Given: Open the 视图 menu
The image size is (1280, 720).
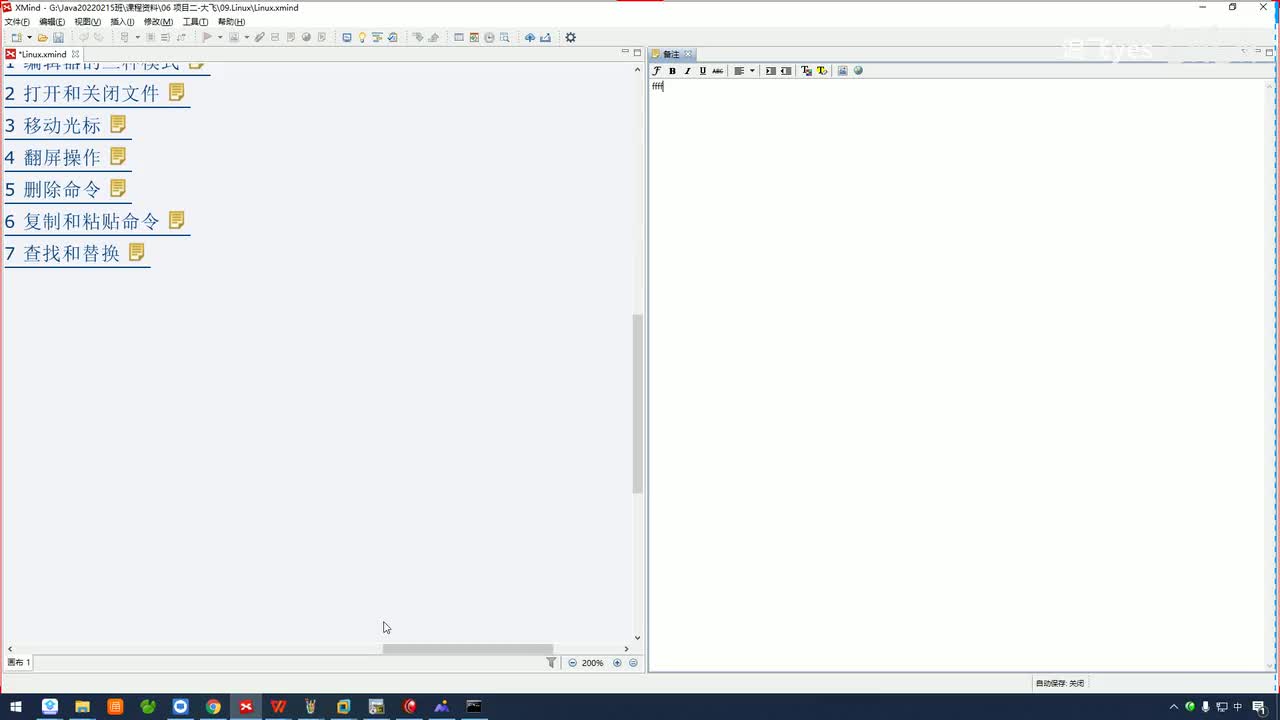Looking at the screenshot, I should tap(88, 22).
